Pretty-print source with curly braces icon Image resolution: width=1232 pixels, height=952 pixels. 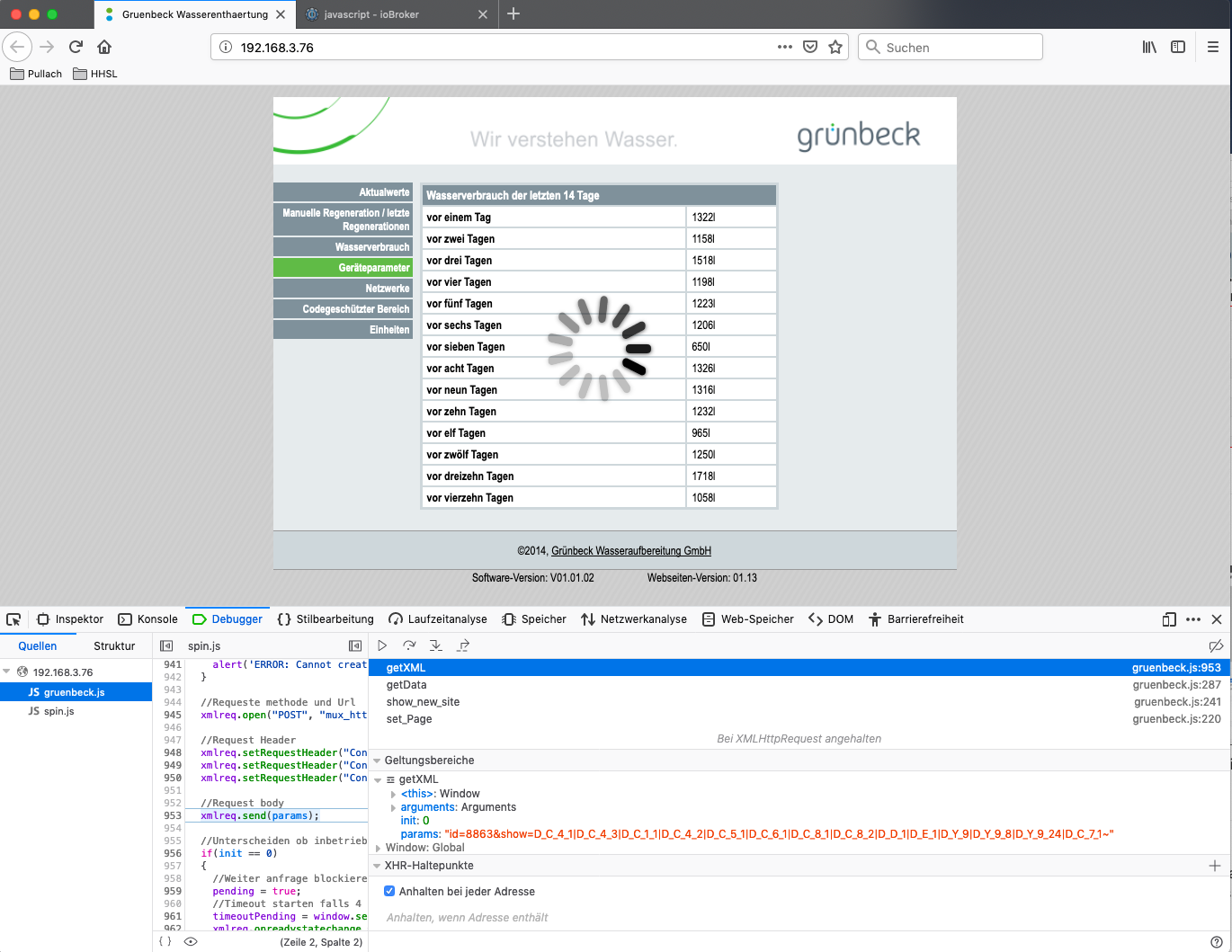click(165, 941)
